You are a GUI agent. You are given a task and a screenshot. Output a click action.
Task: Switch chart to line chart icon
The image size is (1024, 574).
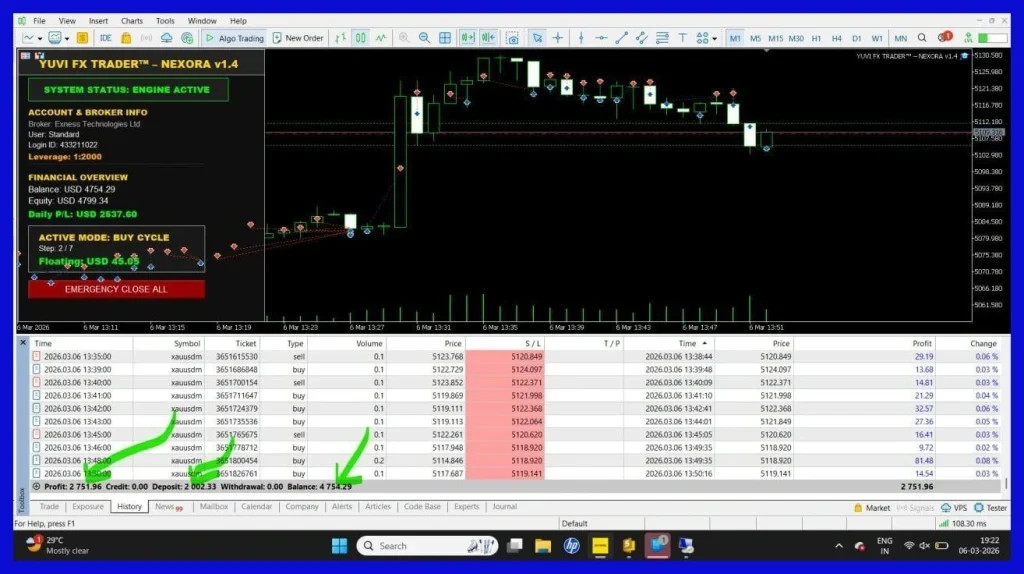[x=381, y=38]
